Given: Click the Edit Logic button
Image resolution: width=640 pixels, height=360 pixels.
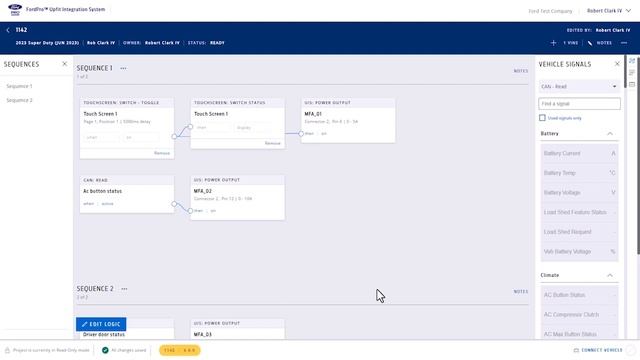Looking at the screenshot, I should 101,324.
